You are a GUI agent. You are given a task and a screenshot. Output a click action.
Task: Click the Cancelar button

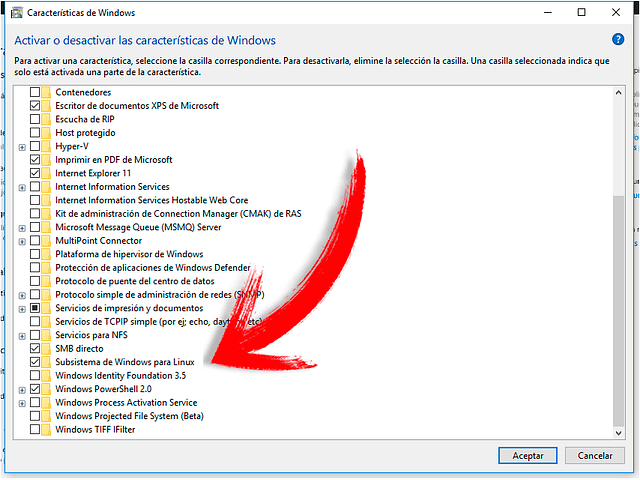595,456
